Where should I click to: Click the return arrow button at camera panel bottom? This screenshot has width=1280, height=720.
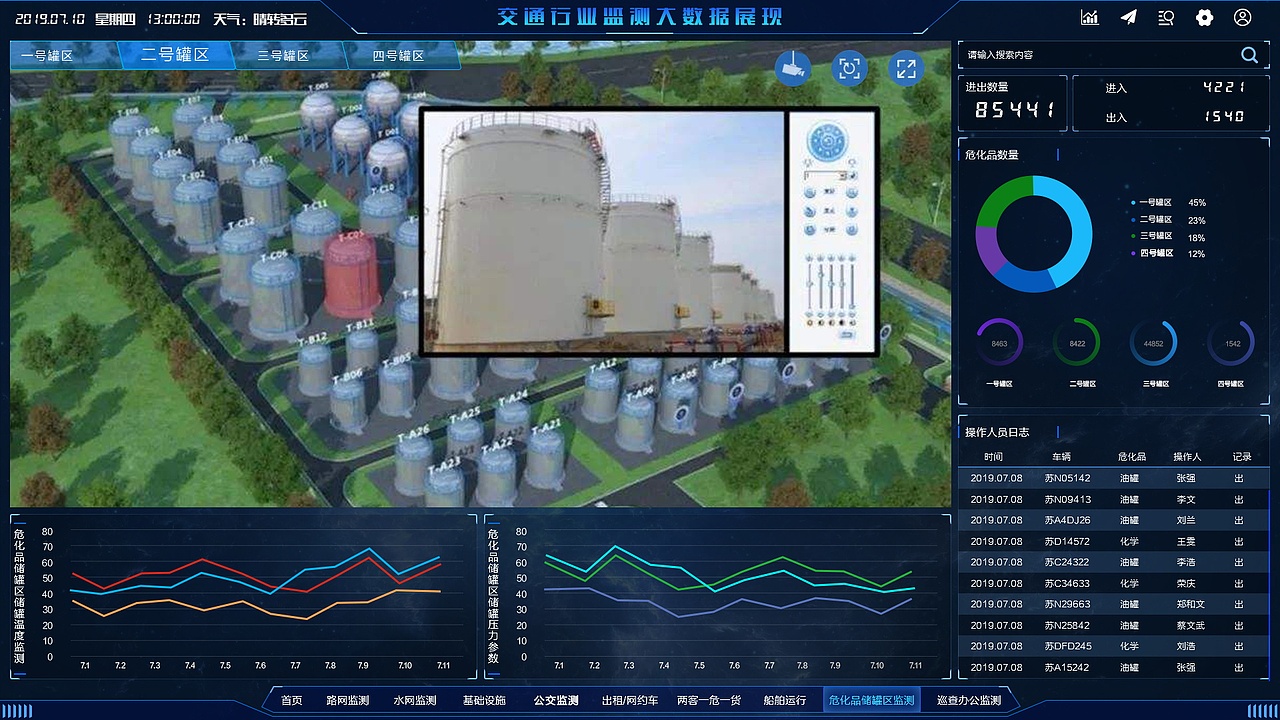click(848, 334)
